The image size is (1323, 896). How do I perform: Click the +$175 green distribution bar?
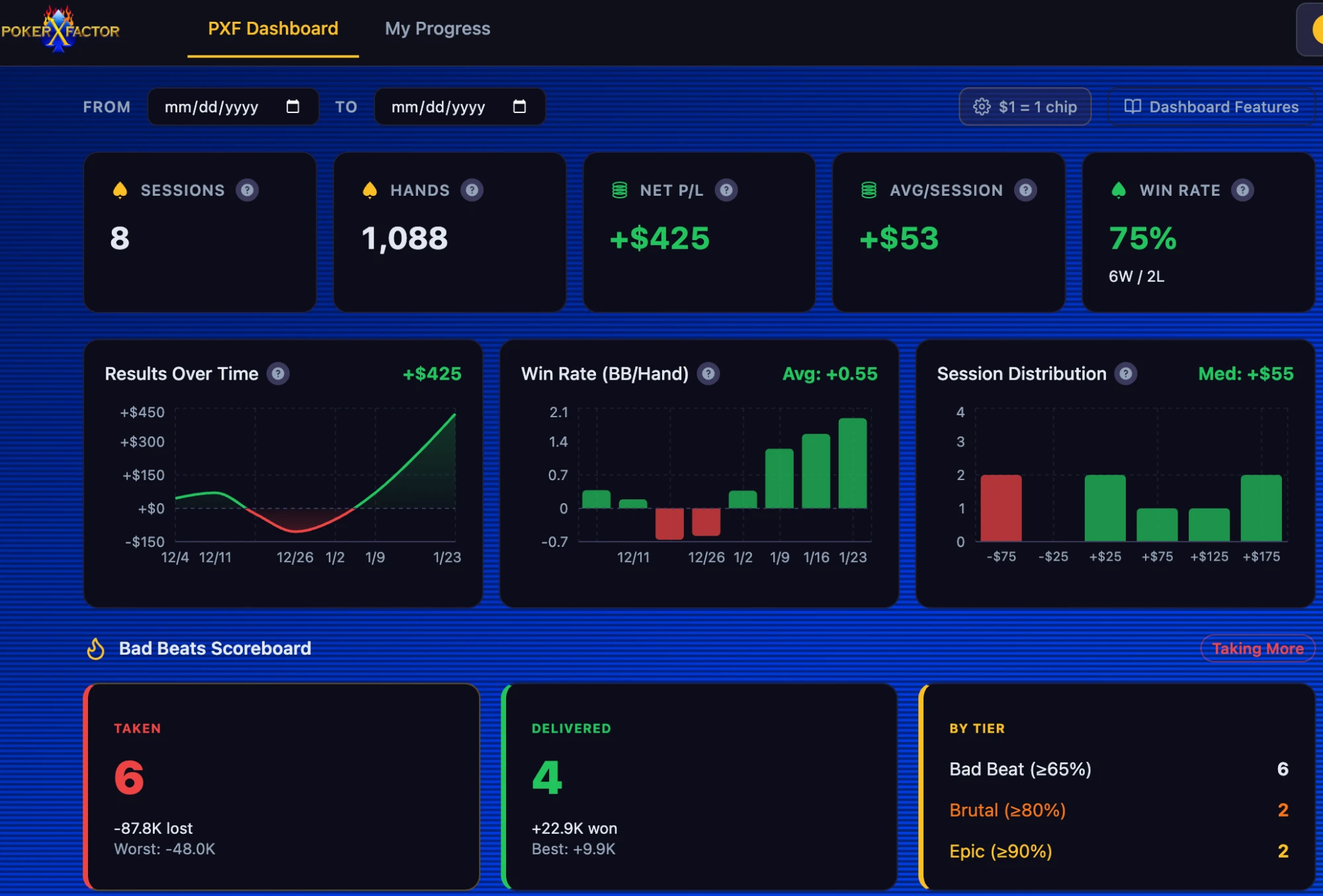click(1261, 508)
